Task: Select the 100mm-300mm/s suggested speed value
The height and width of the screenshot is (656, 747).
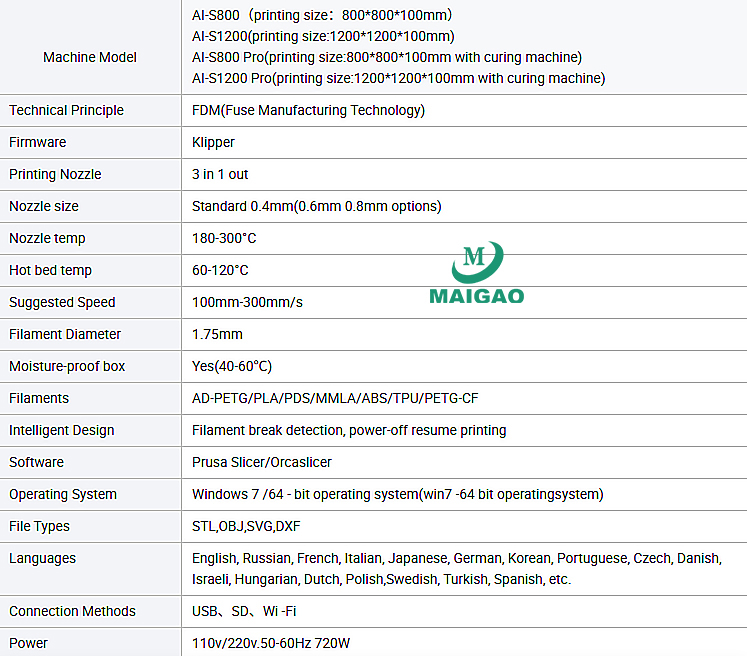Action: tap(247, 302)
